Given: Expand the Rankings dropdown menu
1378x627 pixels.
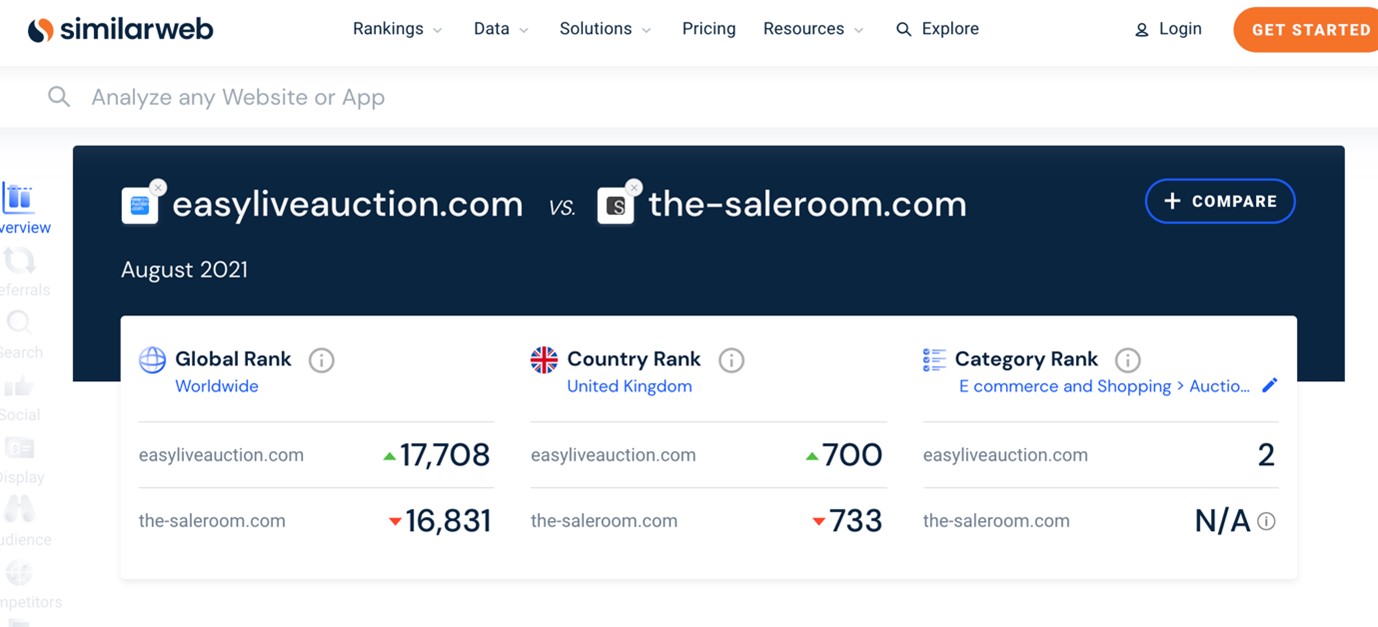Looking at the screenshot, I should click(397, 29).
